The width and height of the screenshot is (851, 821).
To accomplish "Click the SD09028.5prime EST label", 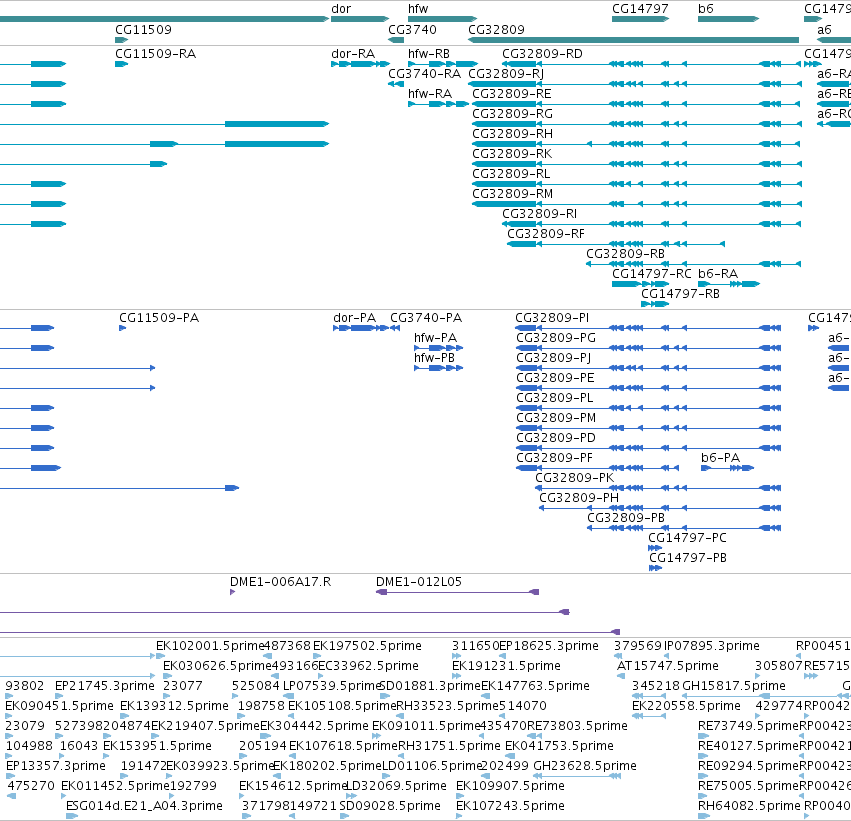I will click(390, 806).
